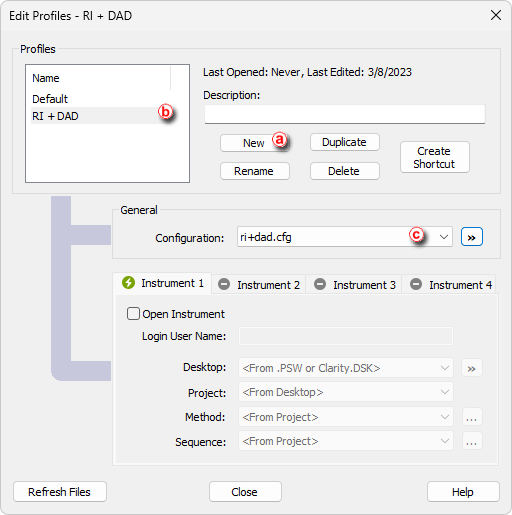Viewport: 512px width, 515px height.
Task: Click the double-arrow button beside Configuration
Action: point(472,237)
